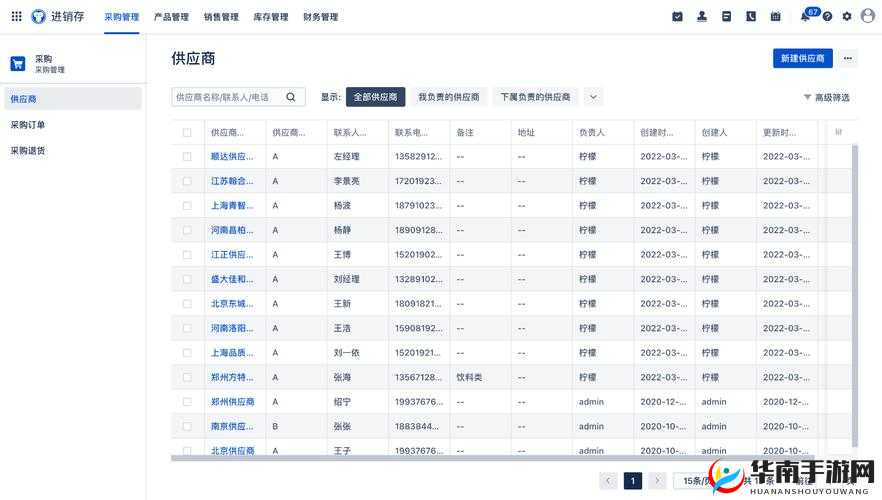Viewport: 882px width, 500px height.
Task: Check the row for 郑州供应商
Action: (187, 402)
